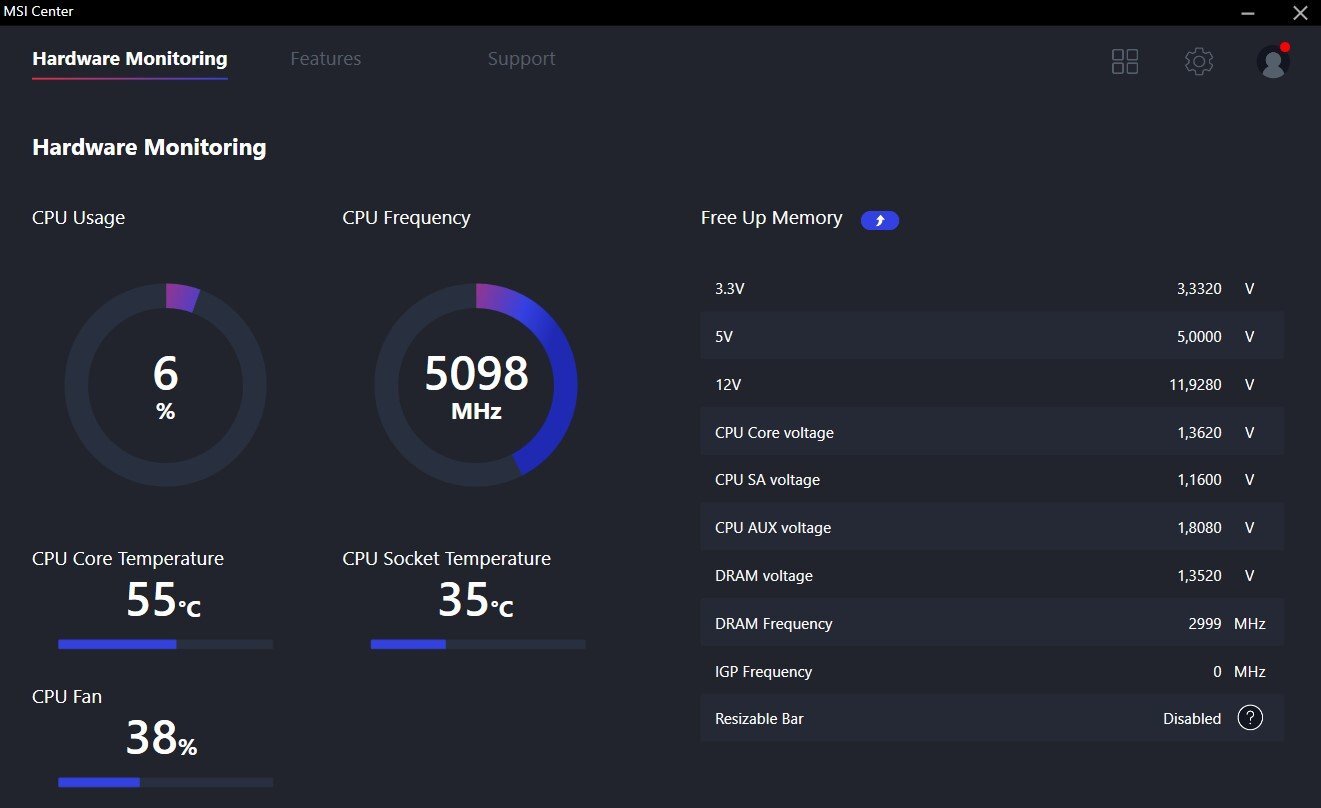The image size is (1321, 808).
Task: Select the CPU Core voltage row label
Action: [x=774, y=433]
